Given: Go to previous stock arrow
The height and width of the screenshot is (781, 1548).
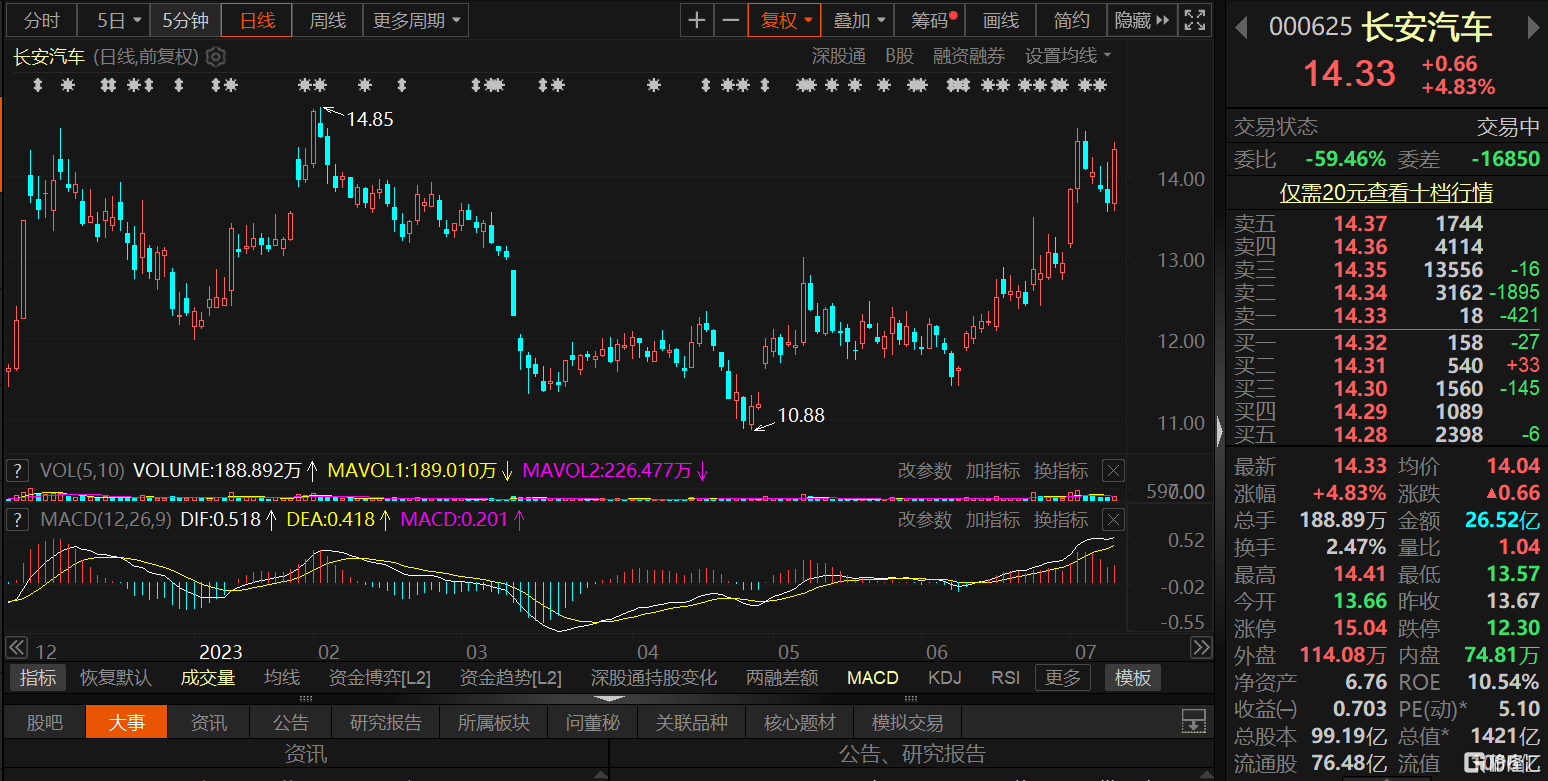Looking at the screenshot, I should click(x=1242, y=28).
